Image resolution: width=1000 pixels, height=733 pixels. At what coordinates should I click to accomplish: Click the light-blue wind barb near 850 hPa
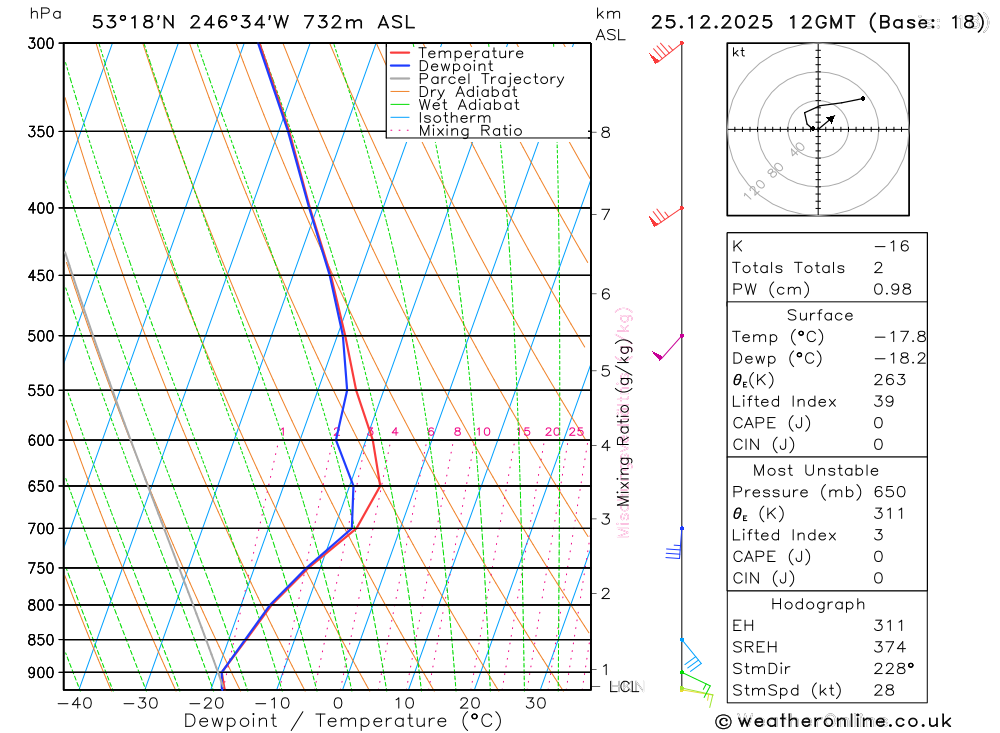click(691, 654)
